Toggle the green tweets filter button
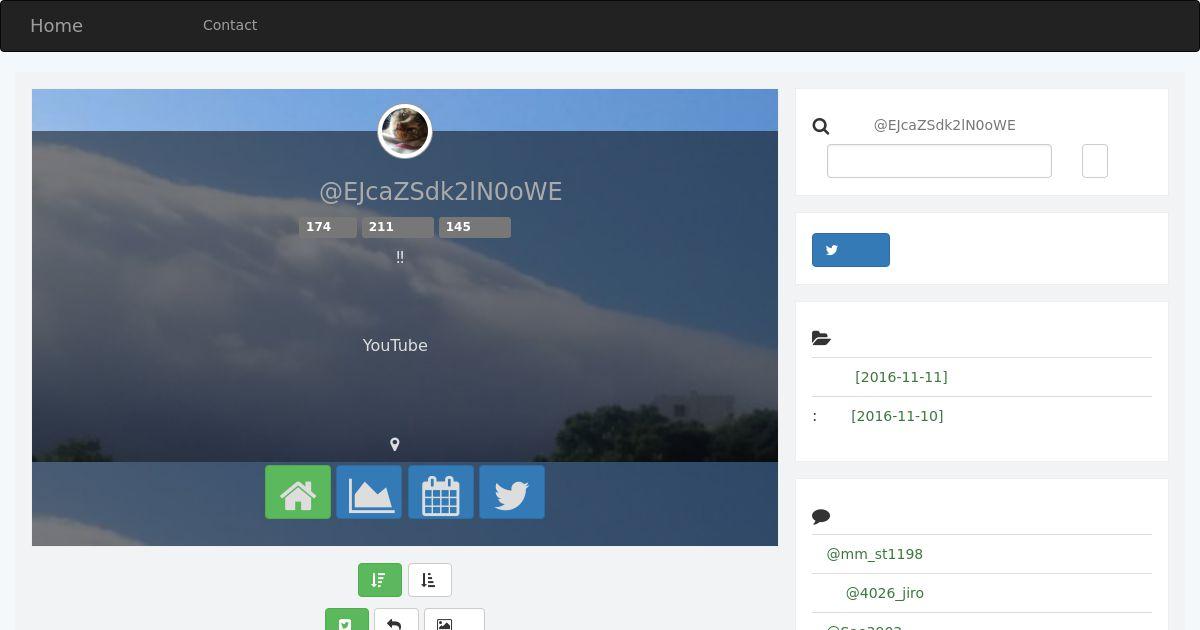 (347, 620)
